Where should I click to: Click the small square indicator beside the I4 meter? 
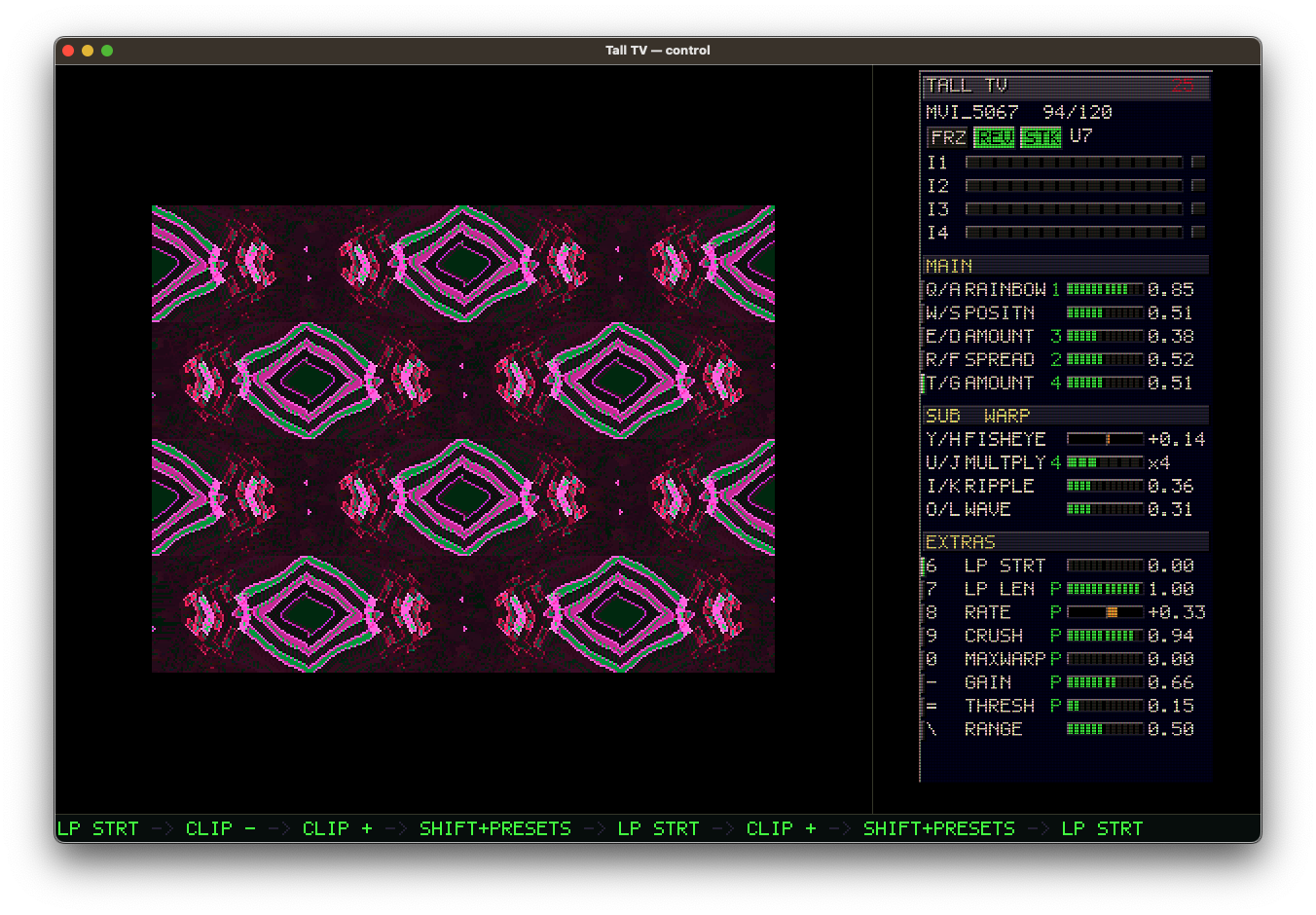pos(1198,233)
